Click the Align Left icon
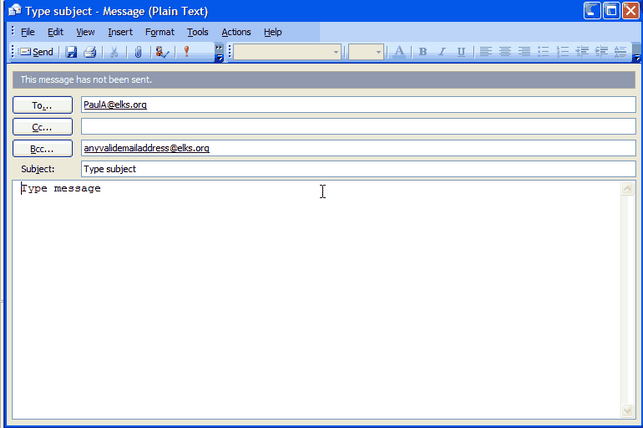 485,52
